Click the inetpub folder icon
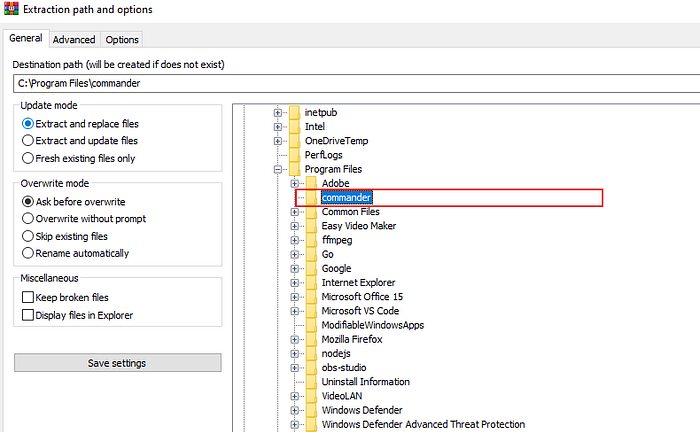Screen dimensions: 700x432 (x=295, y=112)
